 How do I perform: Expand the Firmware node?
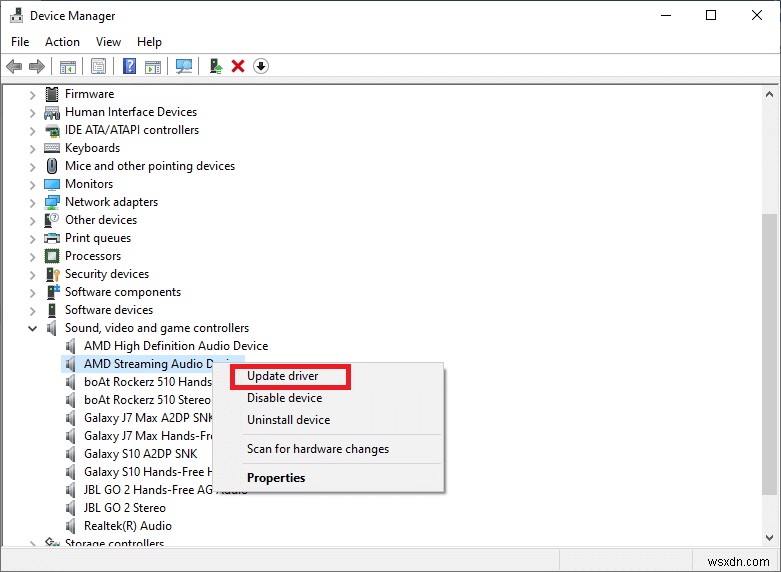[x=32, y=94]
